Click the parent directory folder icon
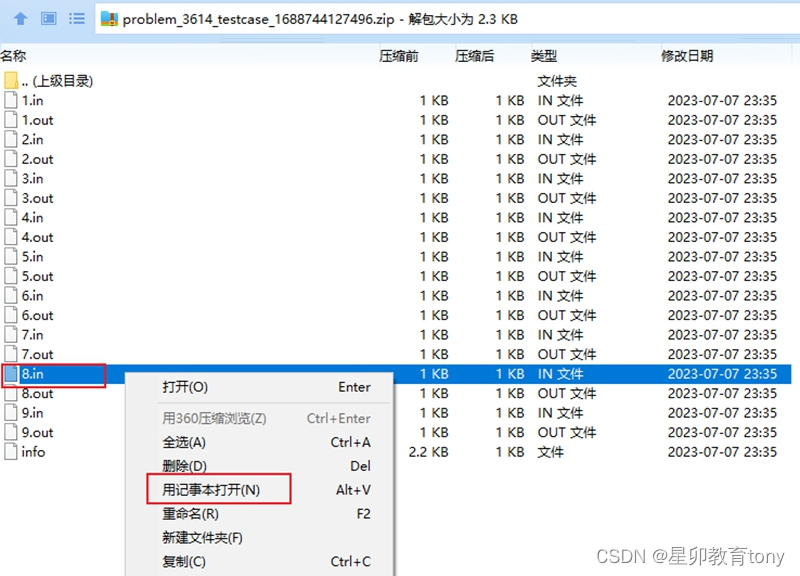This screenshot has height=576, width=800. 11,81
